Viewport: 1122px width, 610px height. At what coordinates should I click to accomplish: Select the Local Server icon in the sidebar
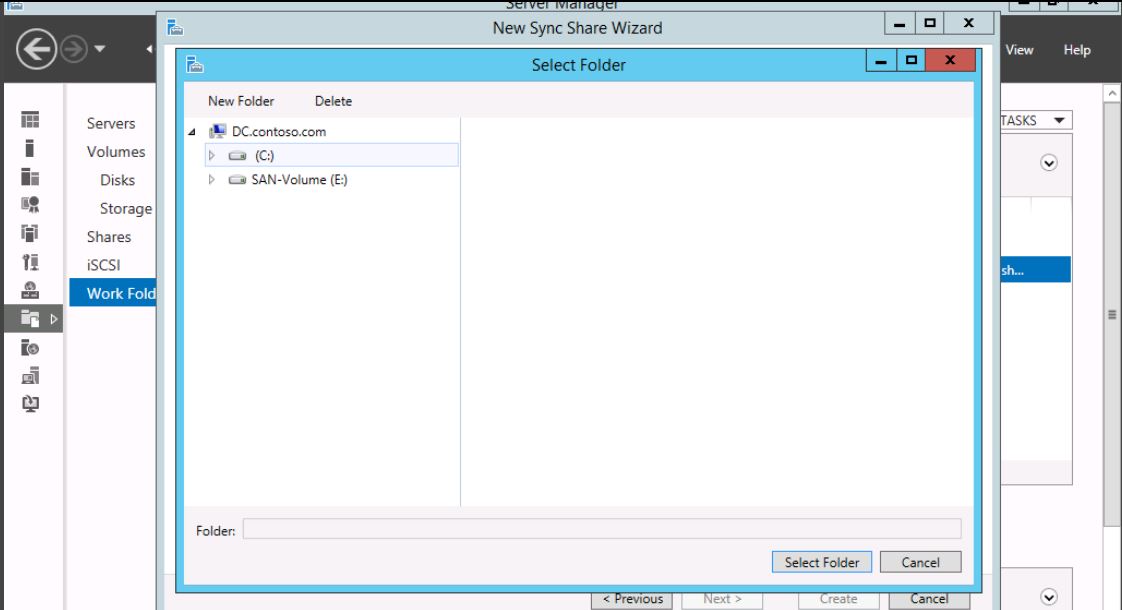coord(30,148)
